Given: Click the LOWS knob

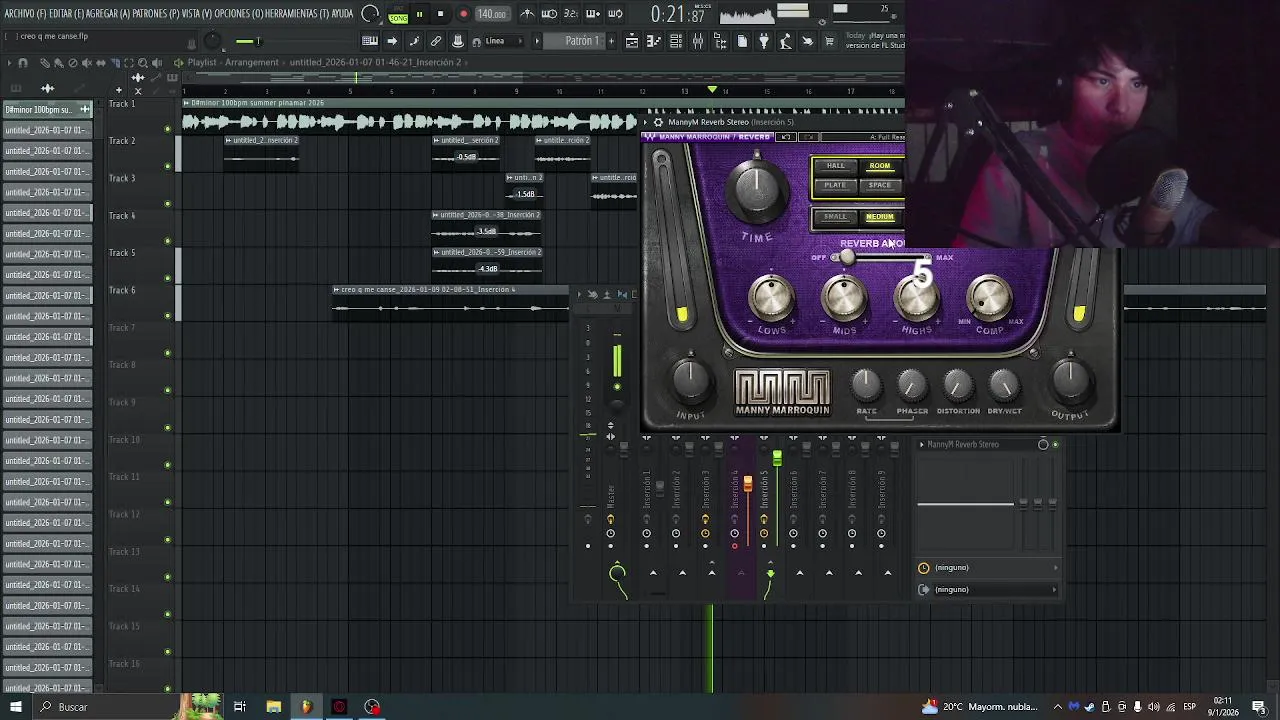Looking at the screenshot, I should [x=771, y=297].
